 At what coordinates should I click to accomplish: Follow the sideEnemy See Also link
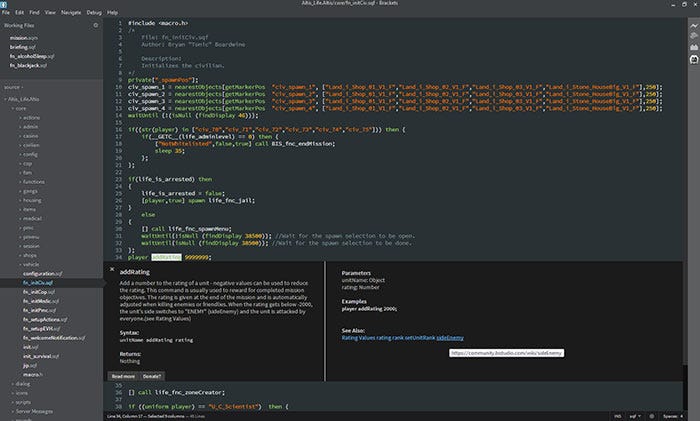click(450, 338)
